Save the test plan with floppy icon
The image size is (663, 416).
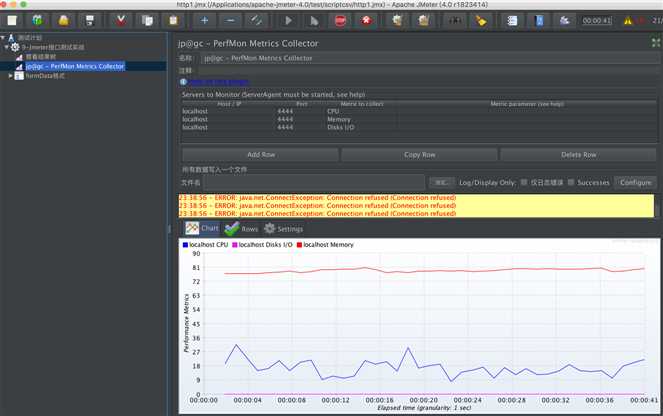(x=90, y=20)
